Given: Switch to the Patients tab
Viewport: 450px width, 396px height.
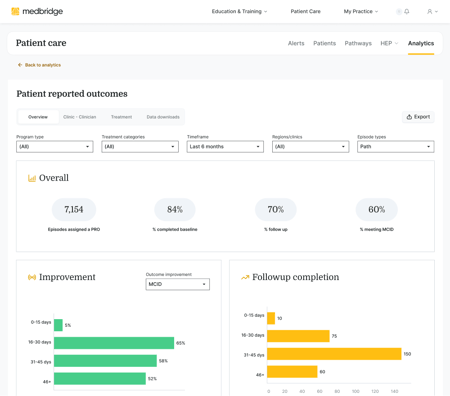Looking at the screenshot, I should (x=324, y=43).
